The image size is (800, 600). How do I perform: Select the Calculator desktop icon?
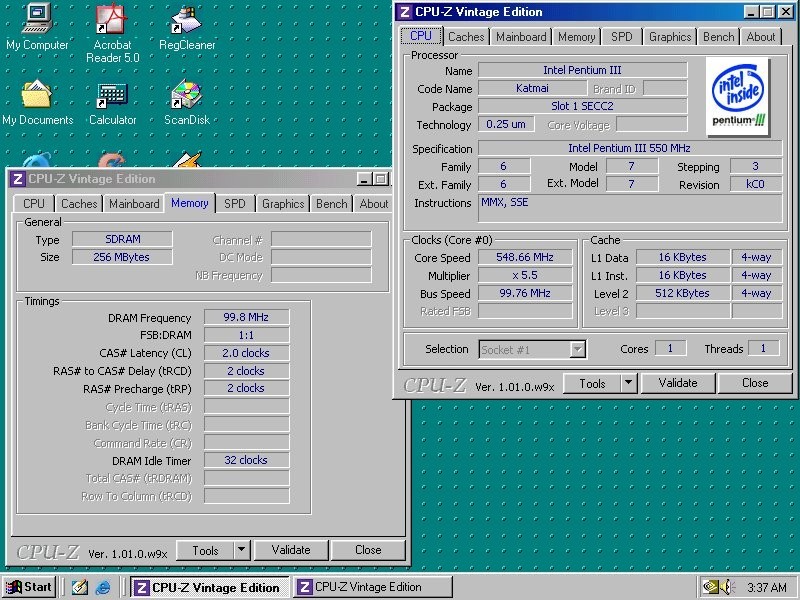tap(112, 95)
